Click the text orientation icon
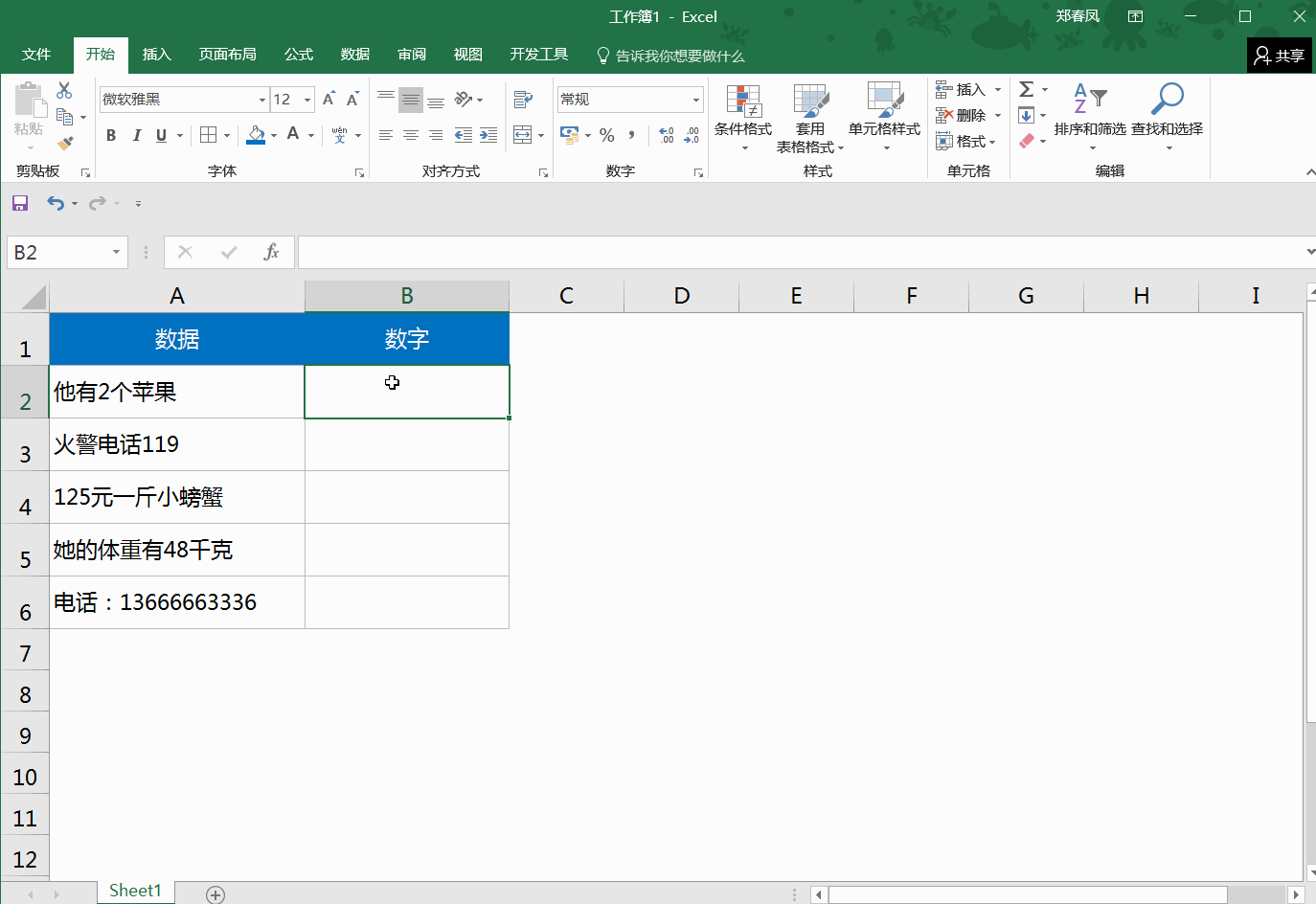 (x=464, y=100)
